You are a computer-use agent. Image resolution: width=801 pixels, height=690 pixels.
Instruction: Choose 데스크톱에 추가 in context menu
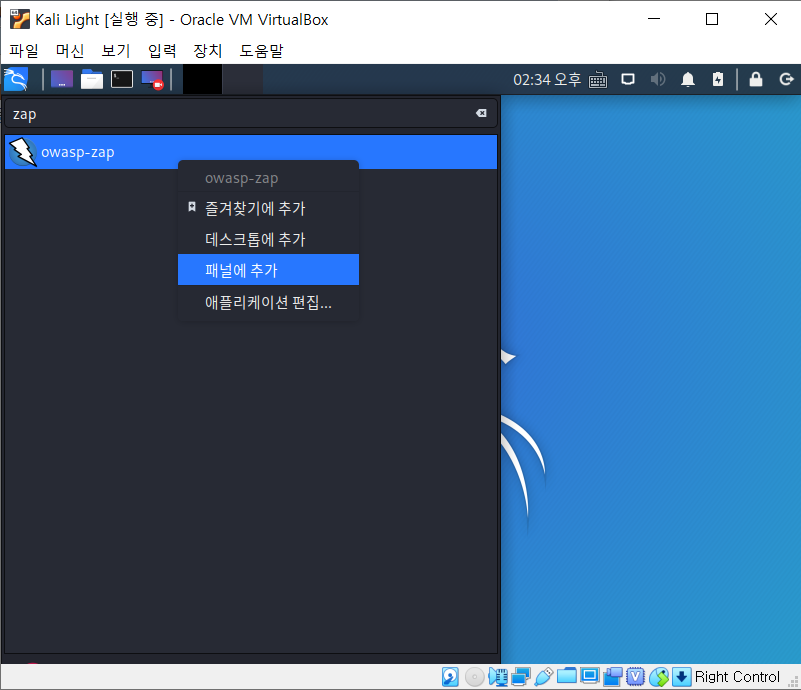268,239
